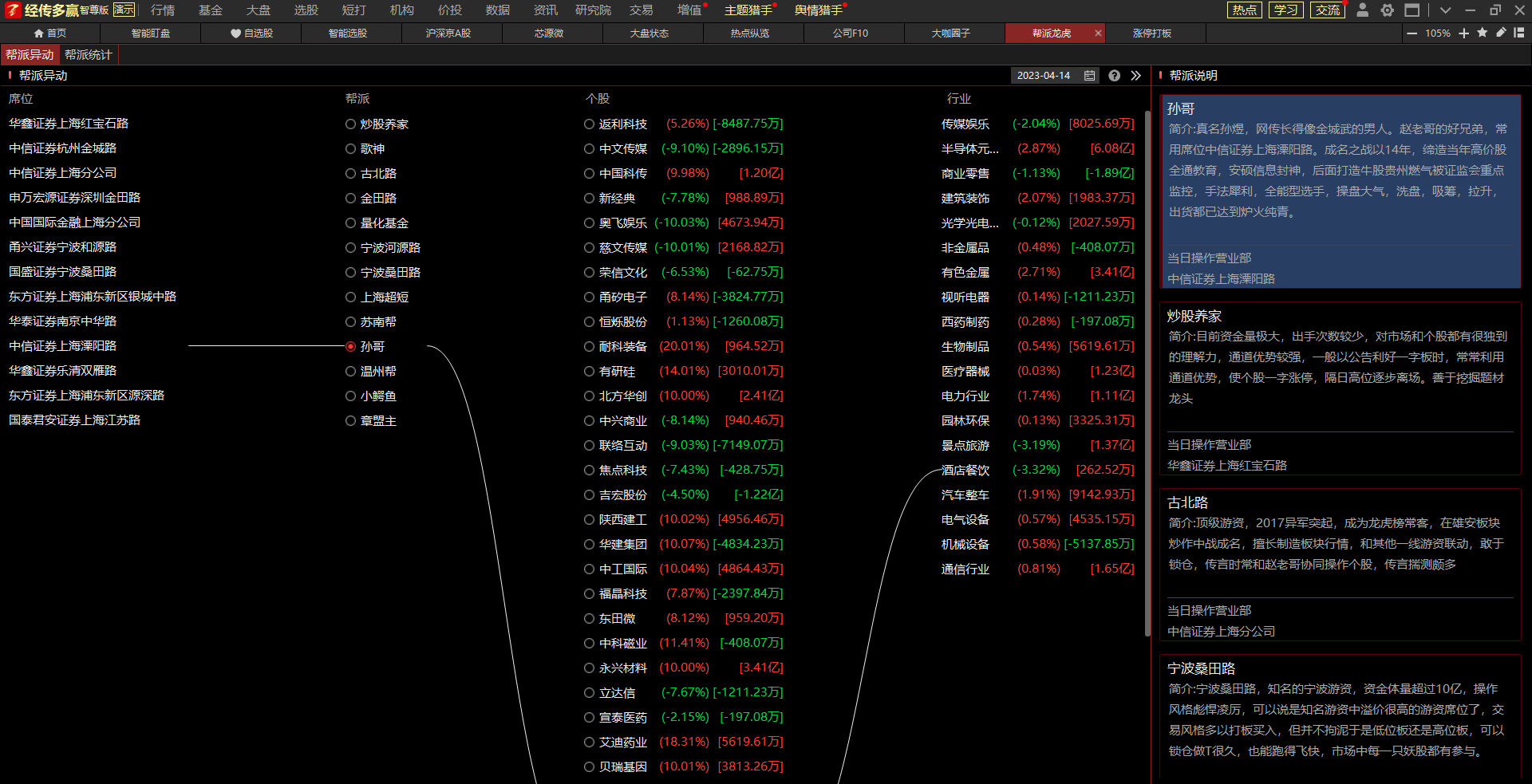The image size is (1532, 784).
Task: Select the 章盟主 radio button
Action: pos(350,421)
